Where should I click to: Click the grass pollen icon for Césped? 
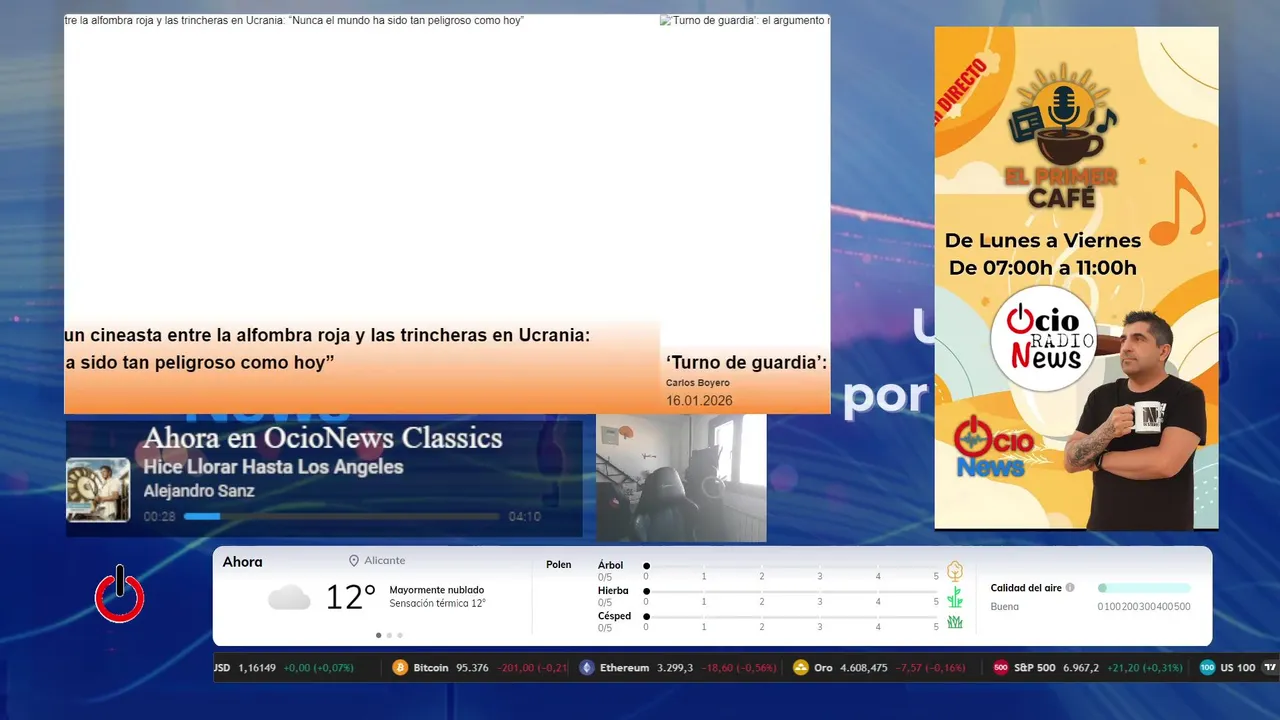click(x=955, y=622)
